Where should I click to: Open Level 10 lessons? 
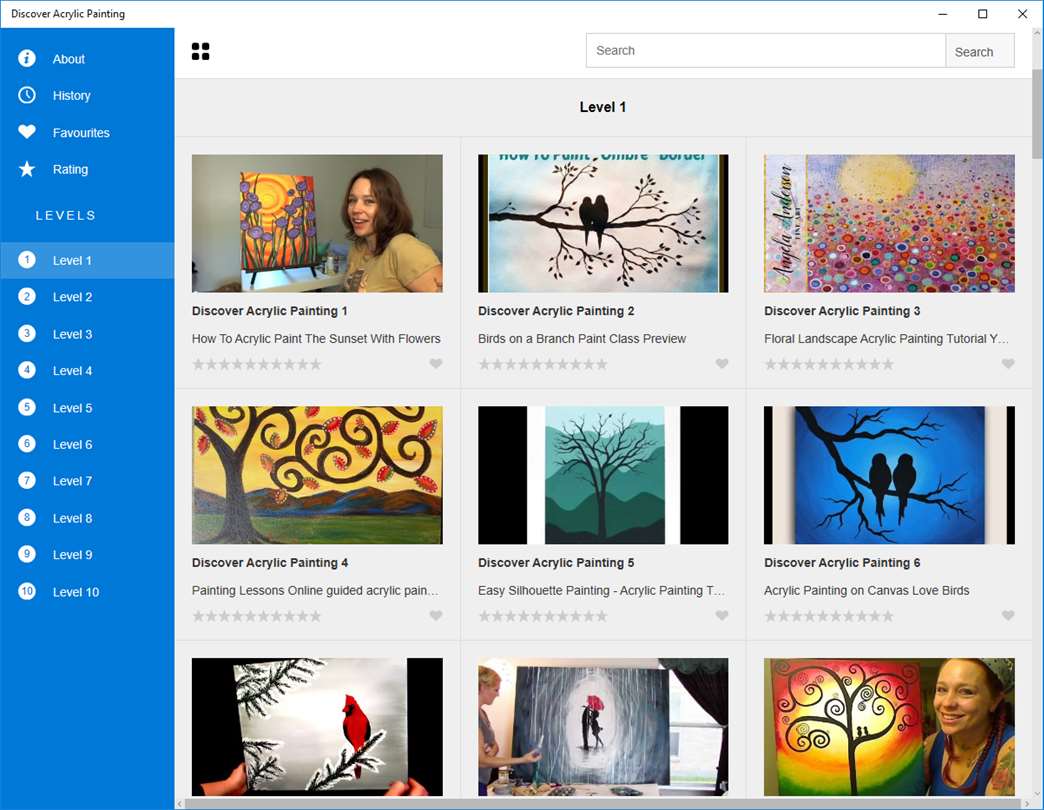(x=87, y=592)
